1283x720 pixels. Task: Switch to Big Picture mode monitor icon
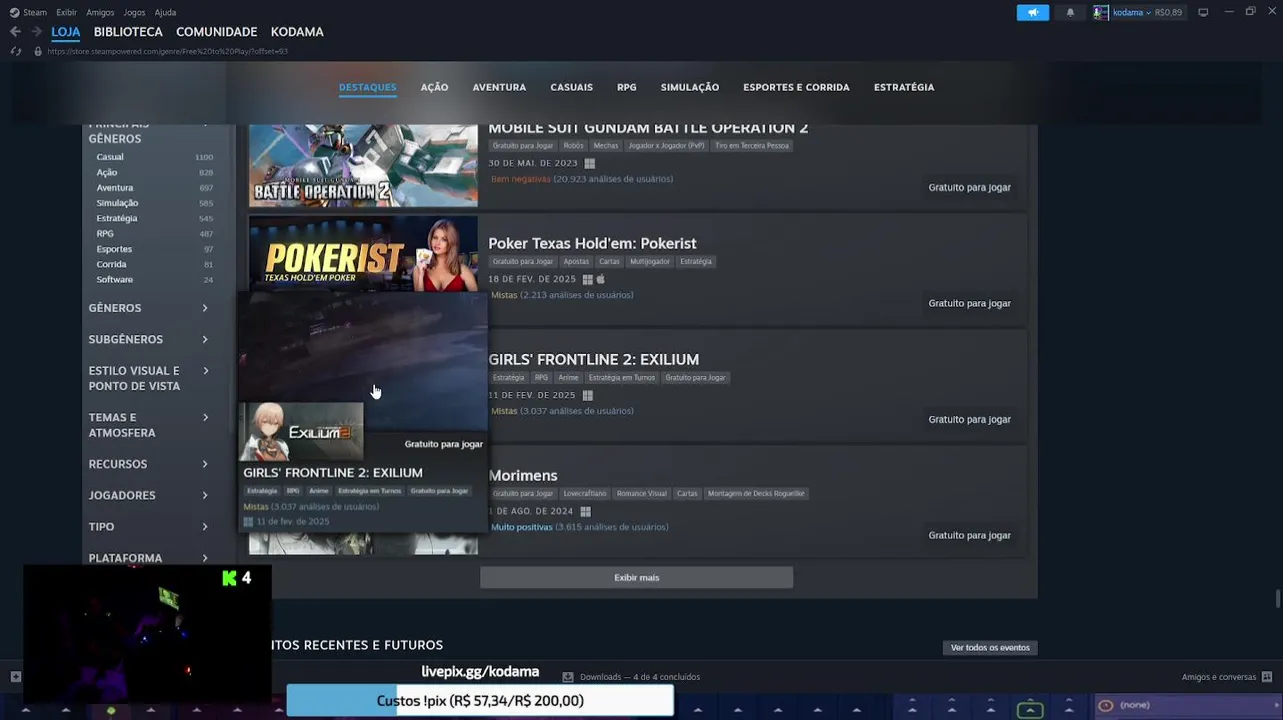pos(1203,12)
